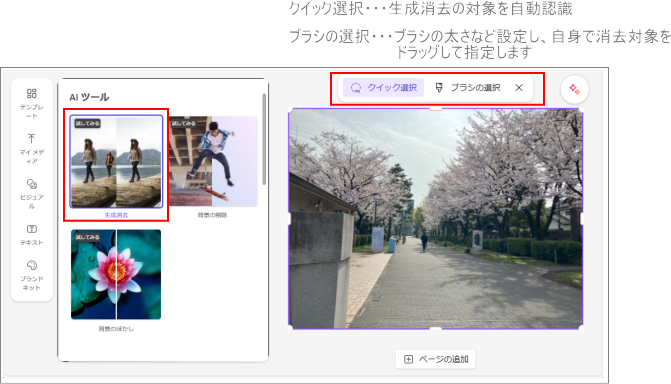Activate the クイック選択 mode

click(x=383, y=88)
